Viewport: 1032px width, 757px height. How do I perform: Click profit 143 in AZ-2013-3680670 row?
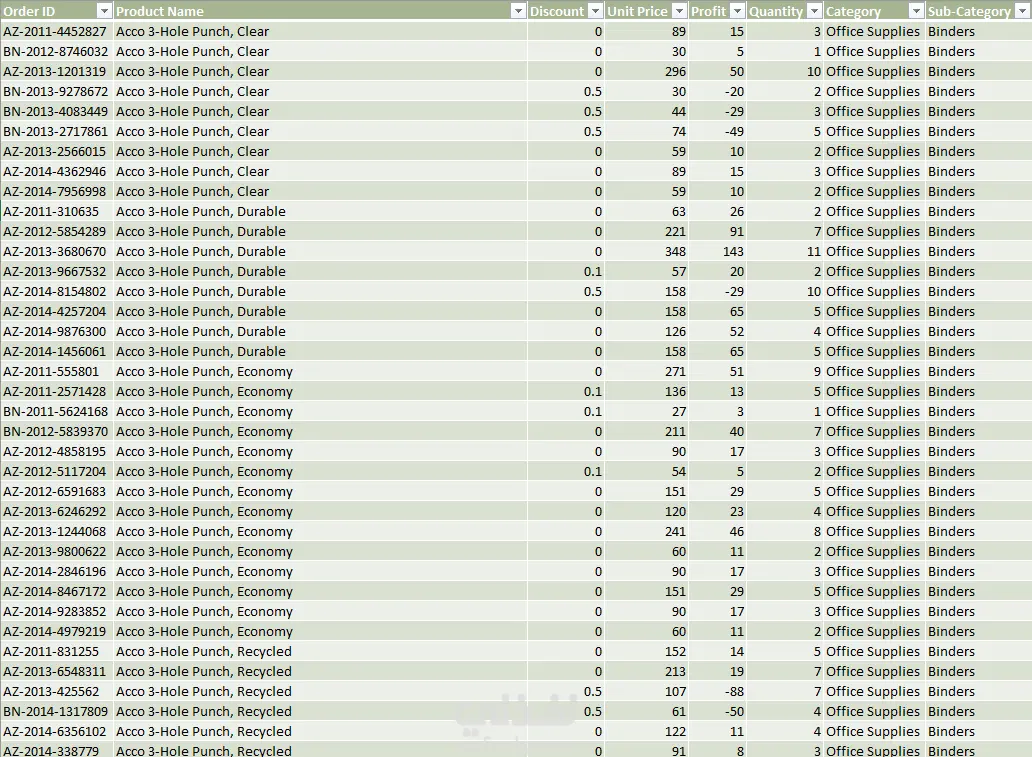(x=733, y=251)
